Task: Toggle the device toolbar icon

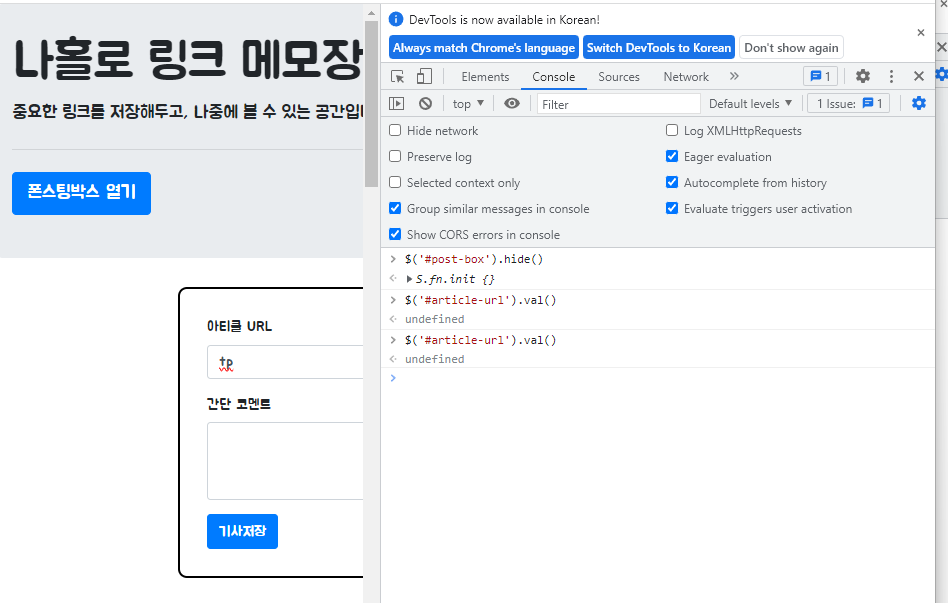Action: pyautogui.click(x=424, y=77)
